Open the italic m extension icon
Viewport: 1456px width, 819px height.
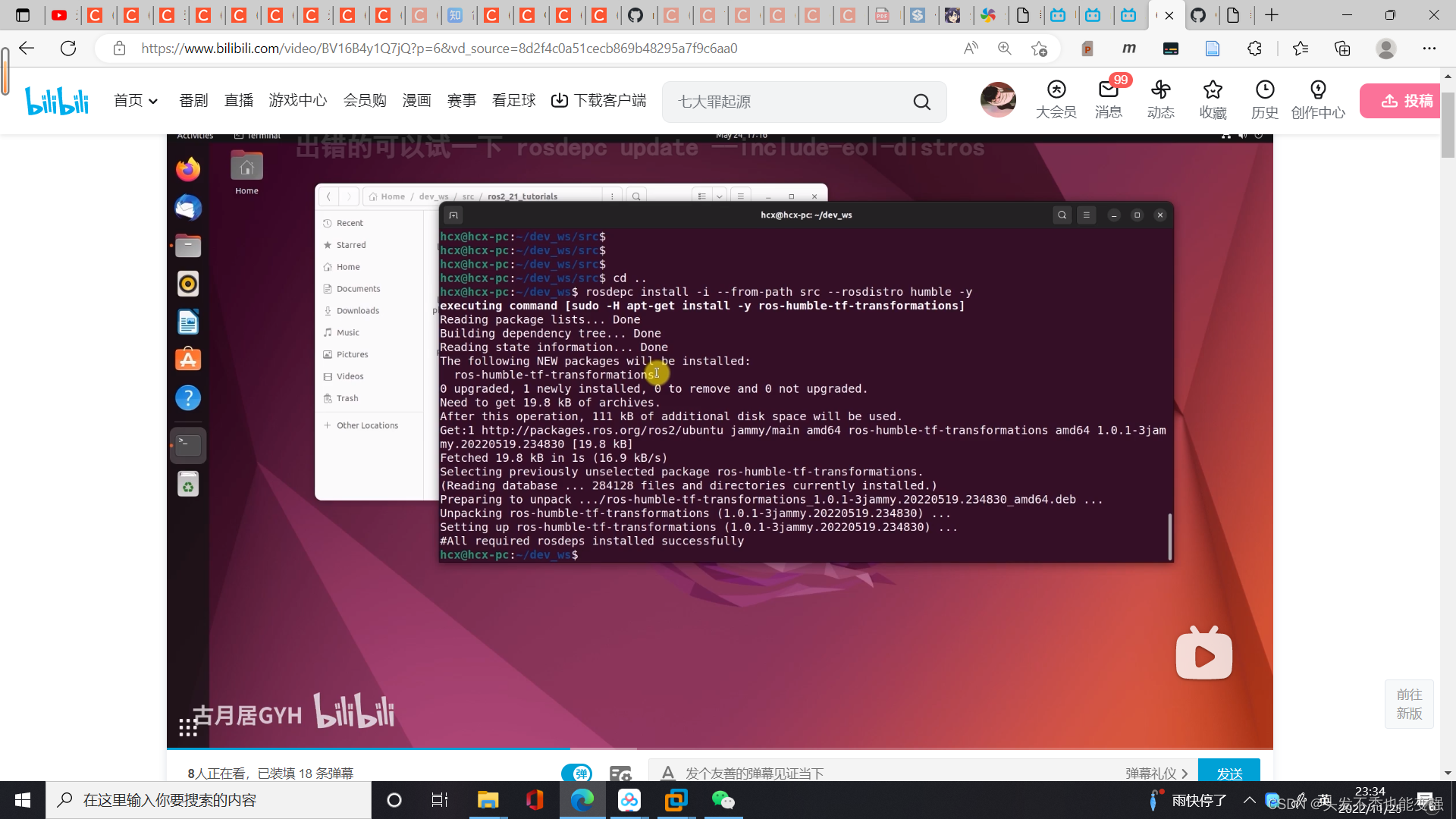pos(1129,49)
